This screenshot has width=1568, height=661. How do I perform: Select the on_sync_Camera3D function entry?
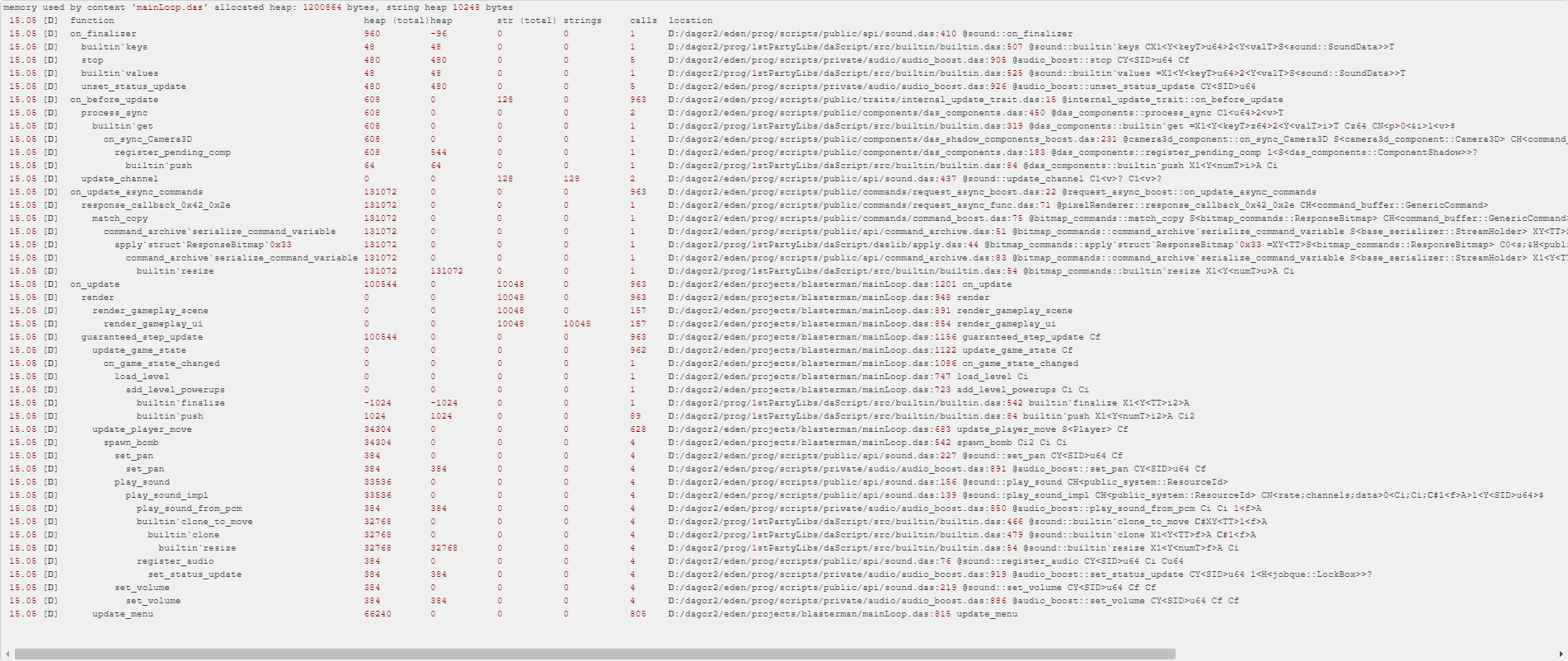(148, 139)
